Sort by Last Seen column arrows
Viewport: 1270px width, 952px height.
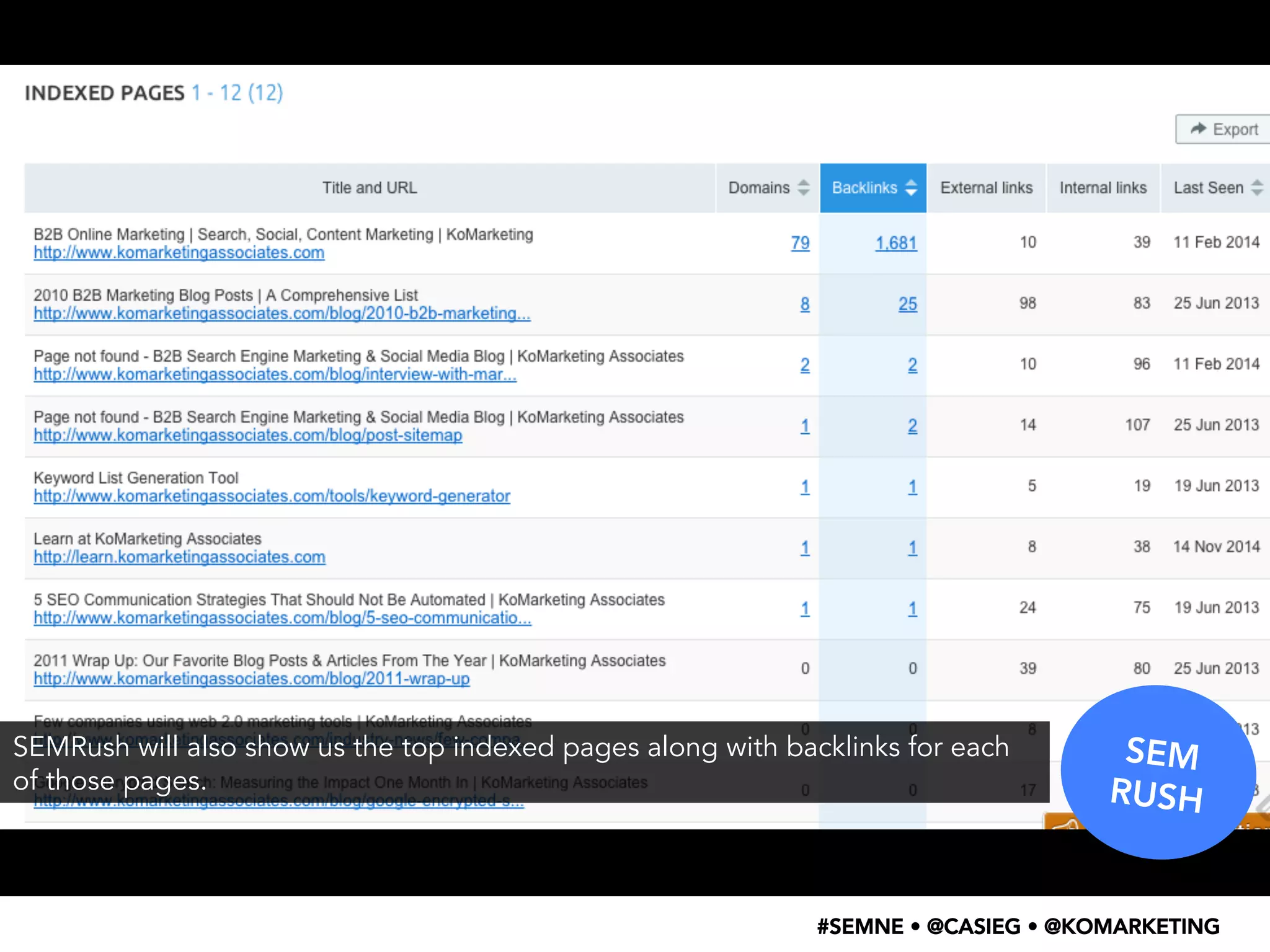(1257, 187)
